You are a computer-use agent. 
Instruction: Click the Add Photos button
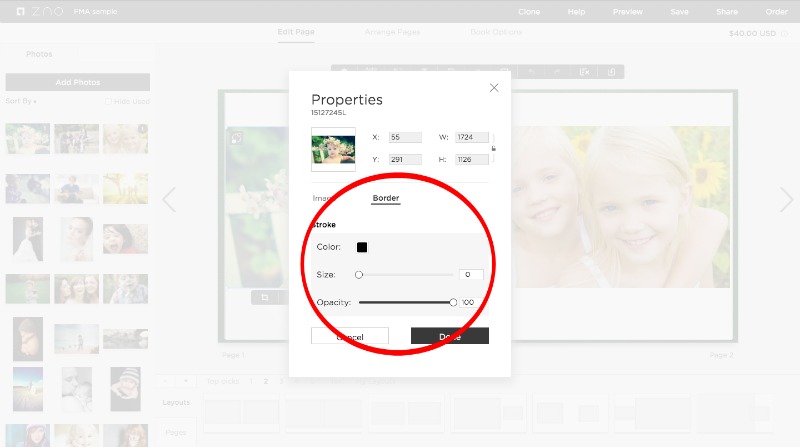tap(78, 82)
